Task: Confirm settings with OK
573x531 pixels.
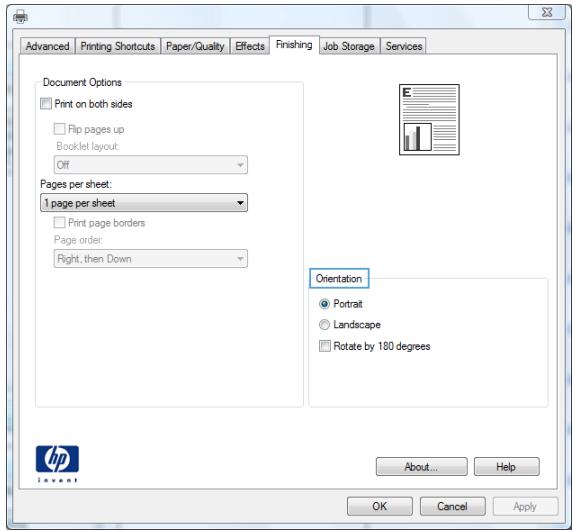Action: [x=380, y=507]
